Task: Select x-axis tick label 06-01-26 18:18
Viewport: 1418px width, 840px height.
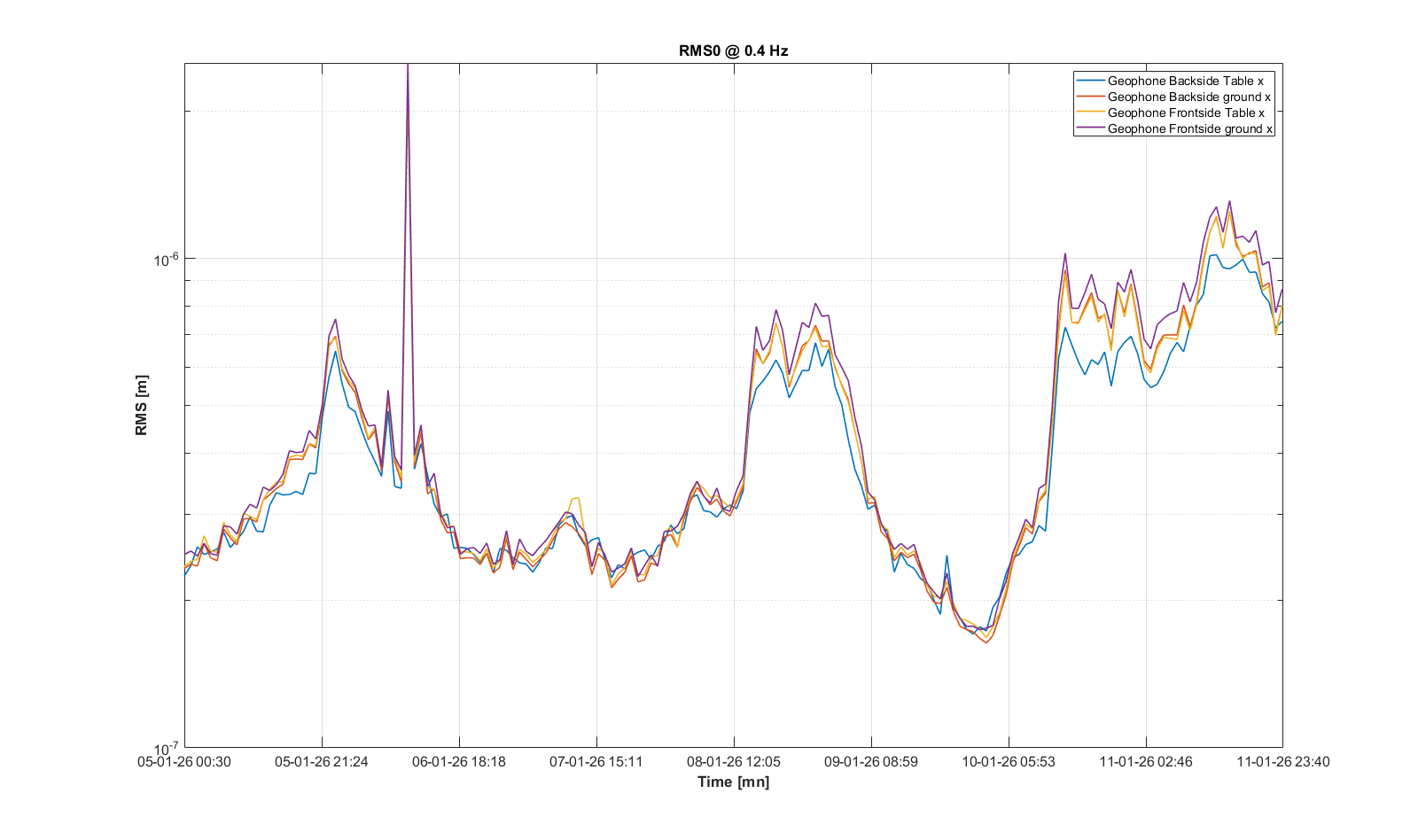Action: (458, 762)
